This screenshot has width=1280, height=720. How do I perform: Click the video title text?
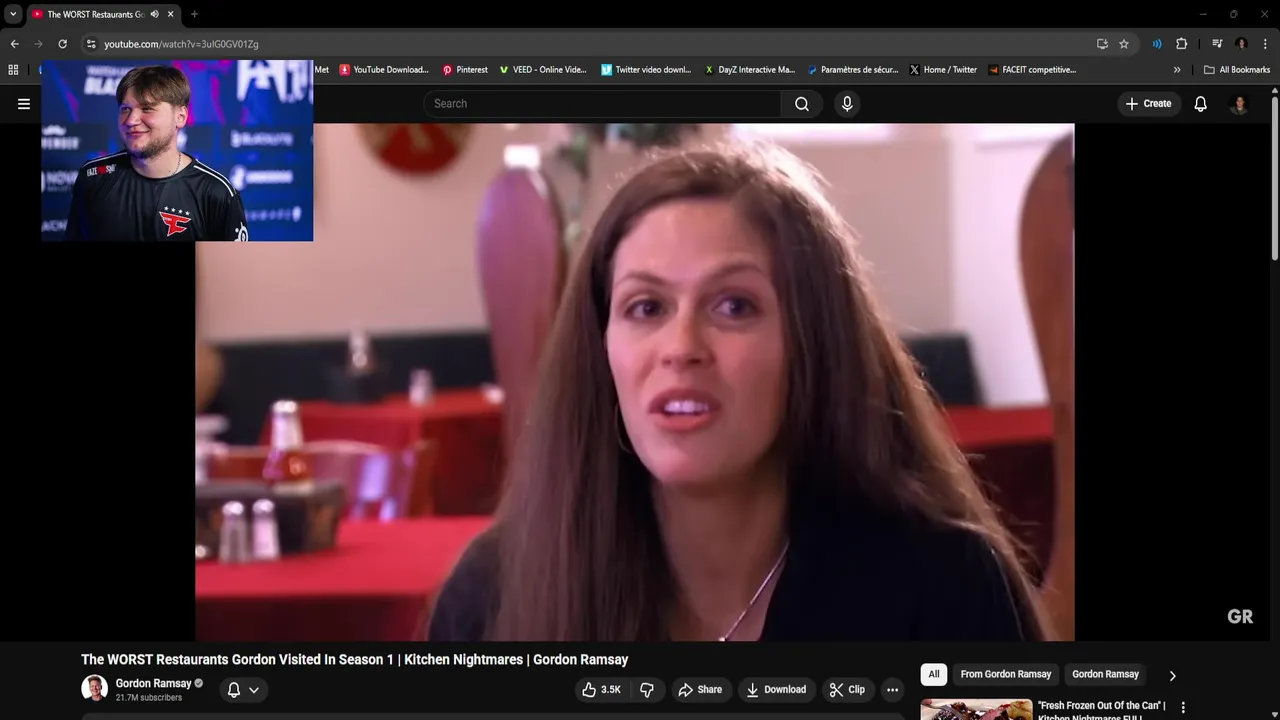[x=355, y=660]
